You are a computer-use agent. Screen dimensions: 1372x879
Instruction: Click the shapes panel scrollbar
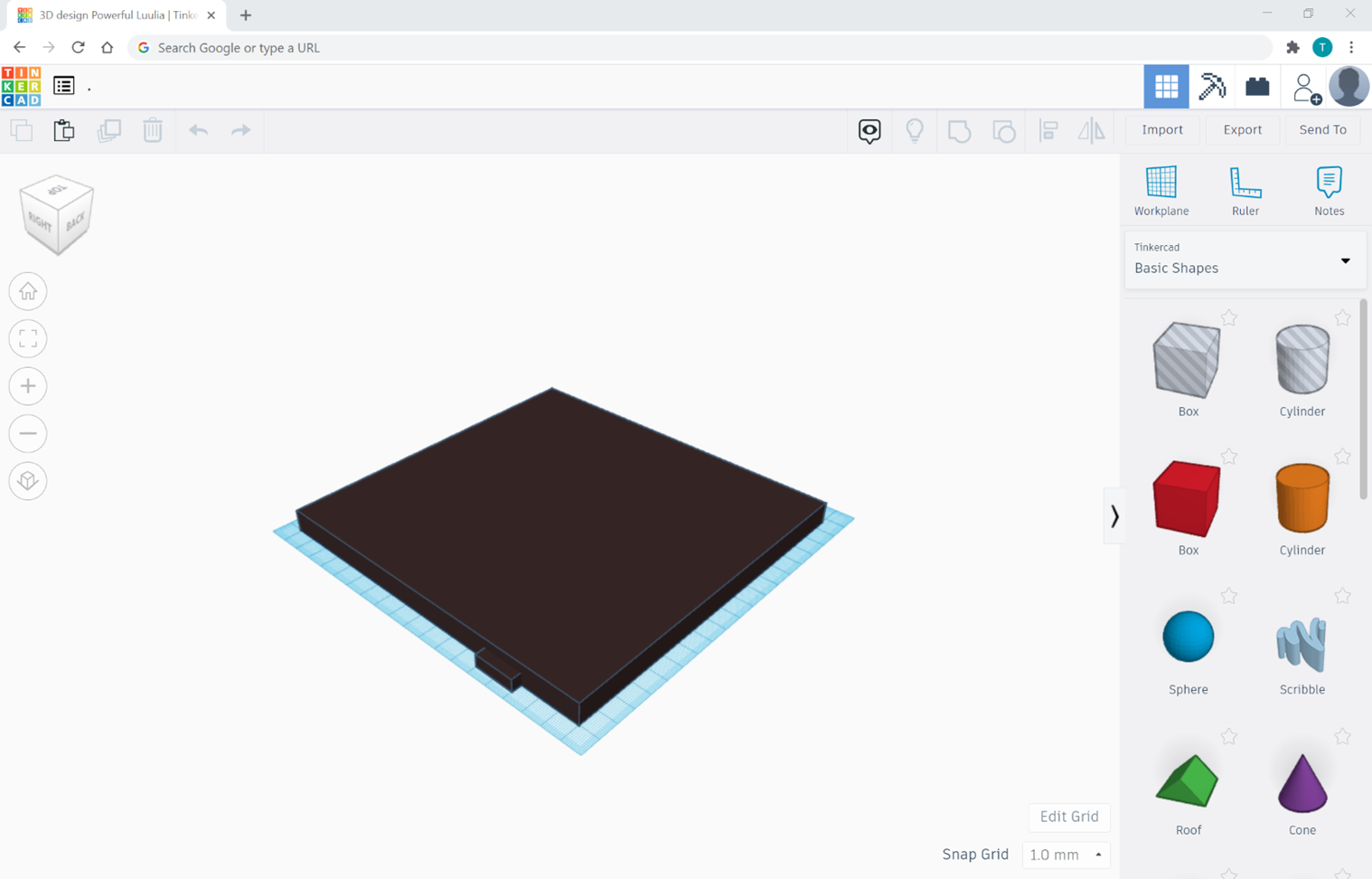1363,399
